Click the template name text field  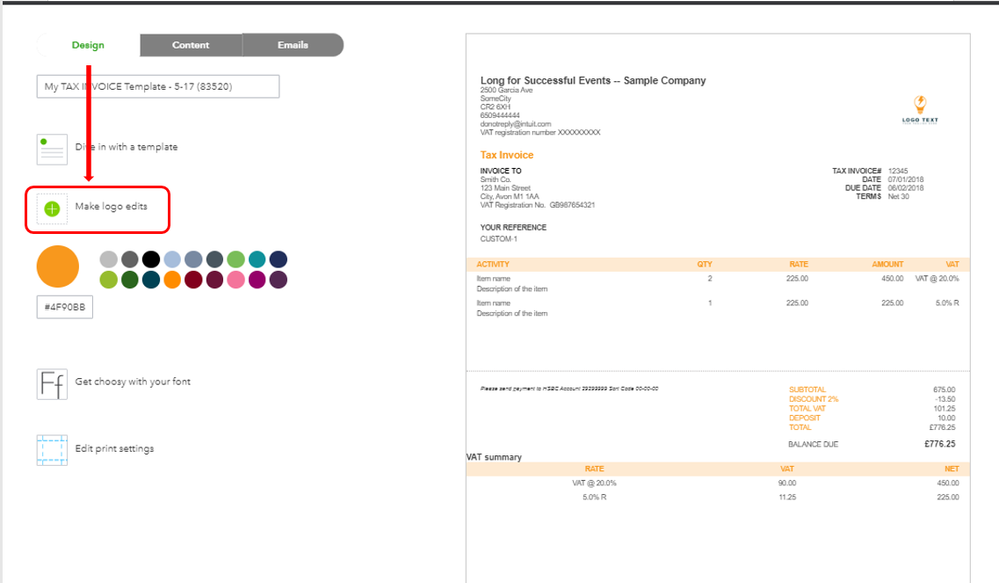[x=158, y=87]
